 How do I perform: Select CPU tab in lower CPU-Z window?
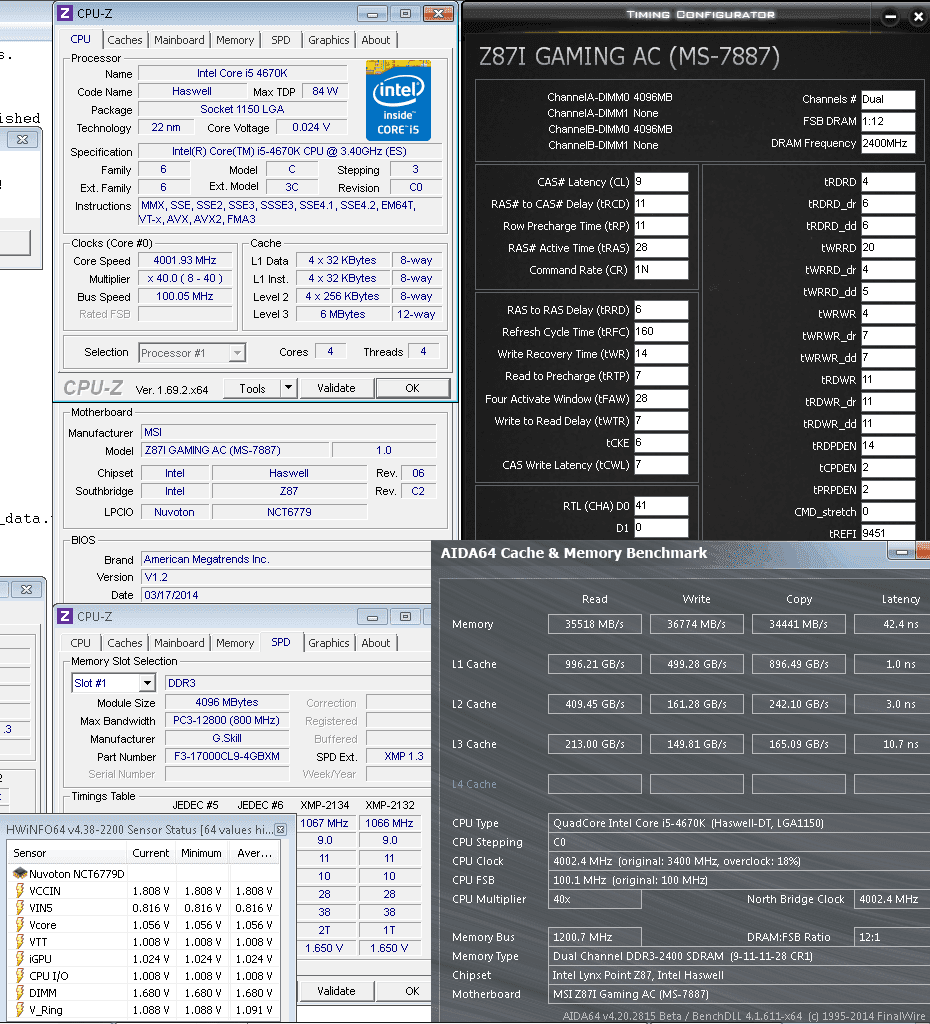[x=80, y=643]
